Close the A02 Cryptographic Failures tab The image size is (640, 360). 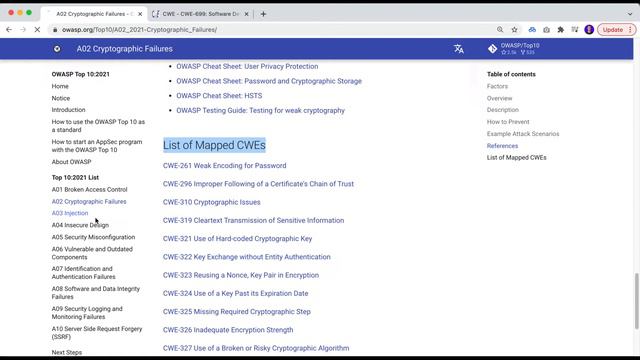click(140, 14)
